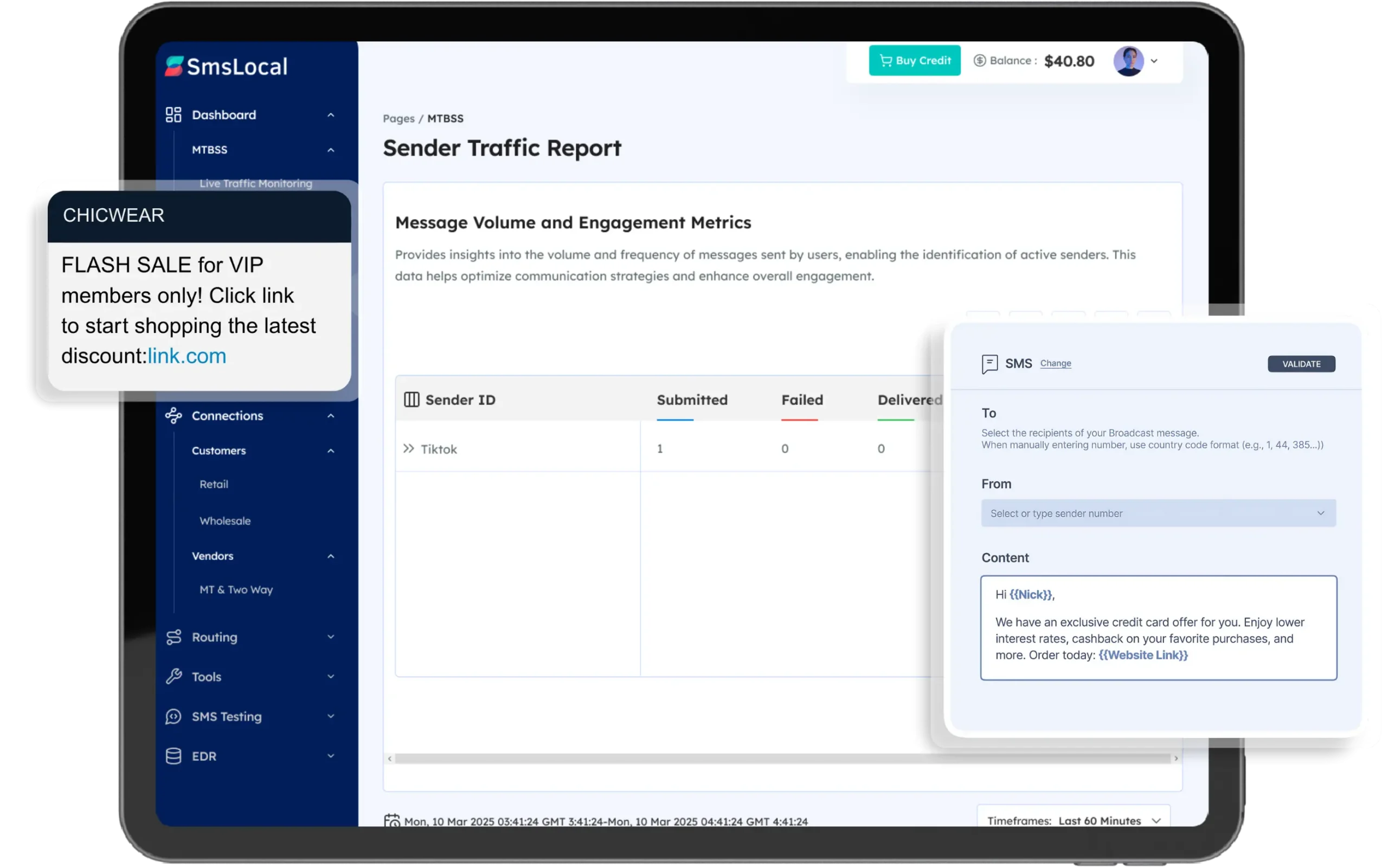Click the EDR database icon
Screen dimensions: 1388x868
coord(173,756)
